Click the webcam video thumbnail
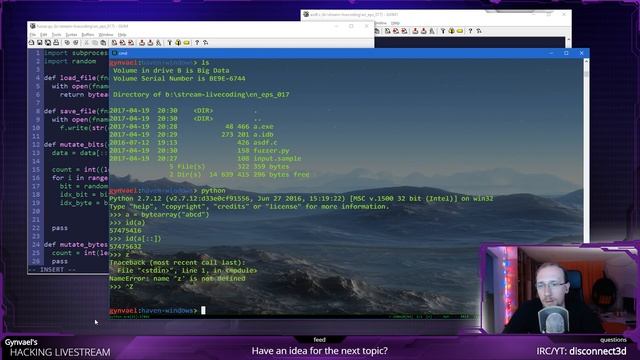This screenshot has width=640, height=360. 560,289
